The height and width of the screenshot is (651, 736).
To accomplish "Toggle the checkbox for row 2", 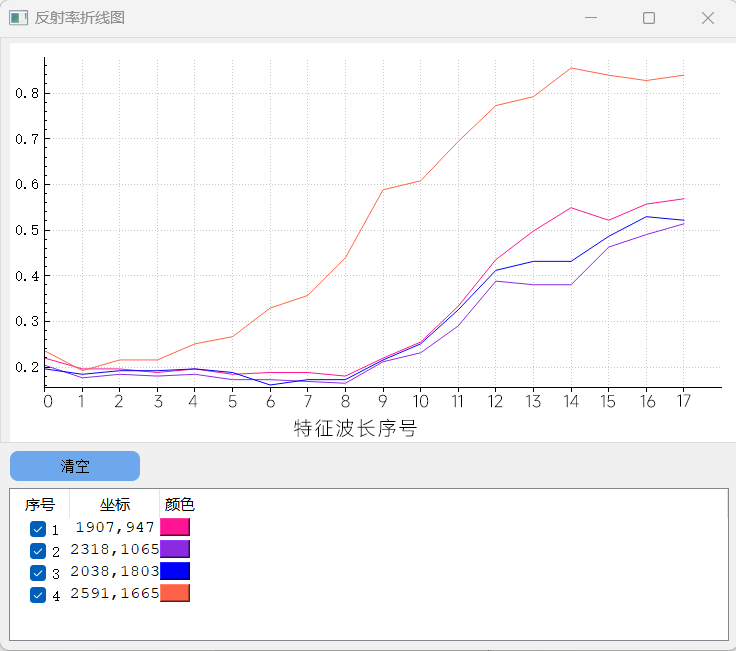I will pos(38,551).
